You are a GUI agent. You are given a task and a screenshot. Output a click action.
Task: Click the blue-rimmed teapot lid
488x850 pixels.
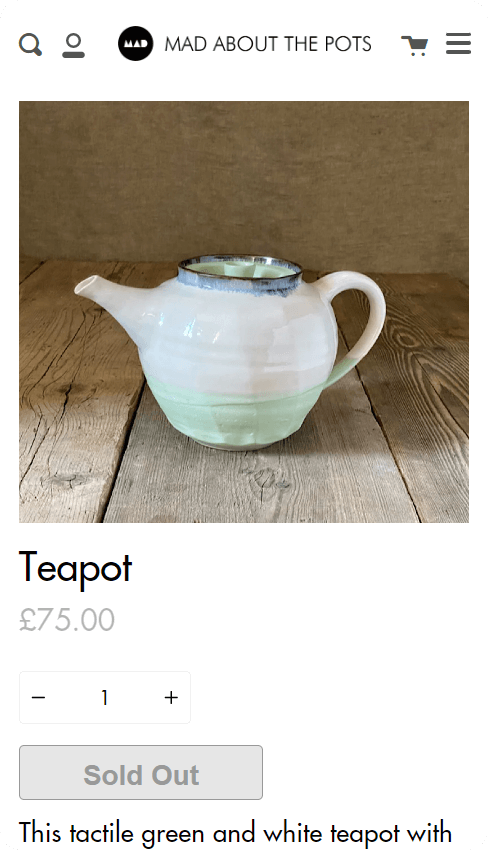click(240, 274)
